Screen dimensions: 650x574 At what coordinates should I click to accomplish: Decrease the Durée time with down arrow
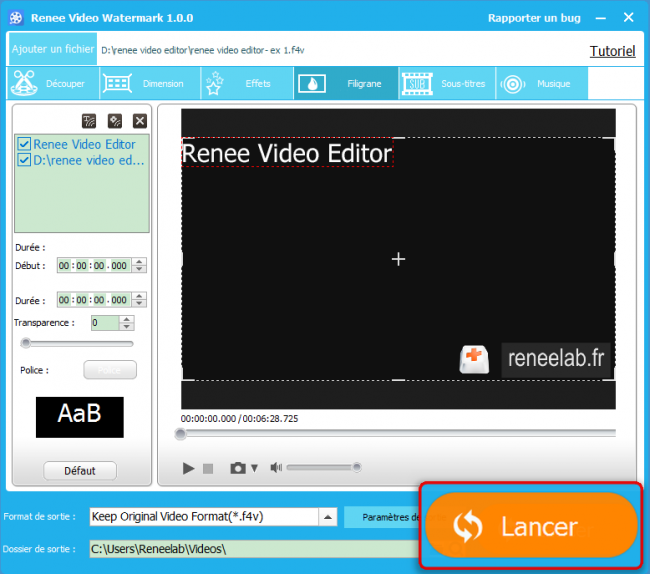tap(139, 303)
